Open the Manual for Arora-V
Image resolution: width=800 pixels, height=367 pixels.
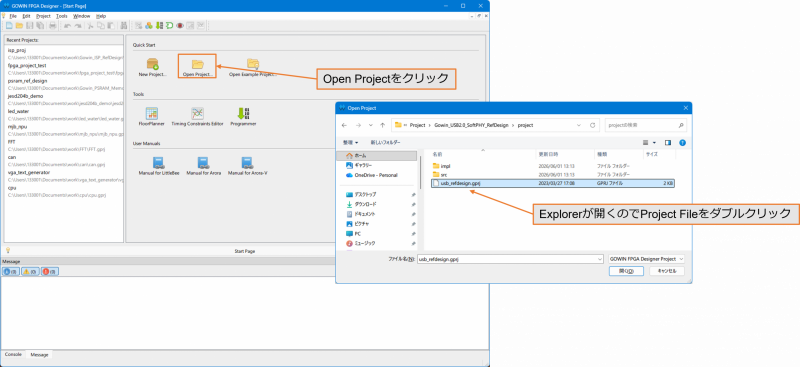tap(247, 166)
